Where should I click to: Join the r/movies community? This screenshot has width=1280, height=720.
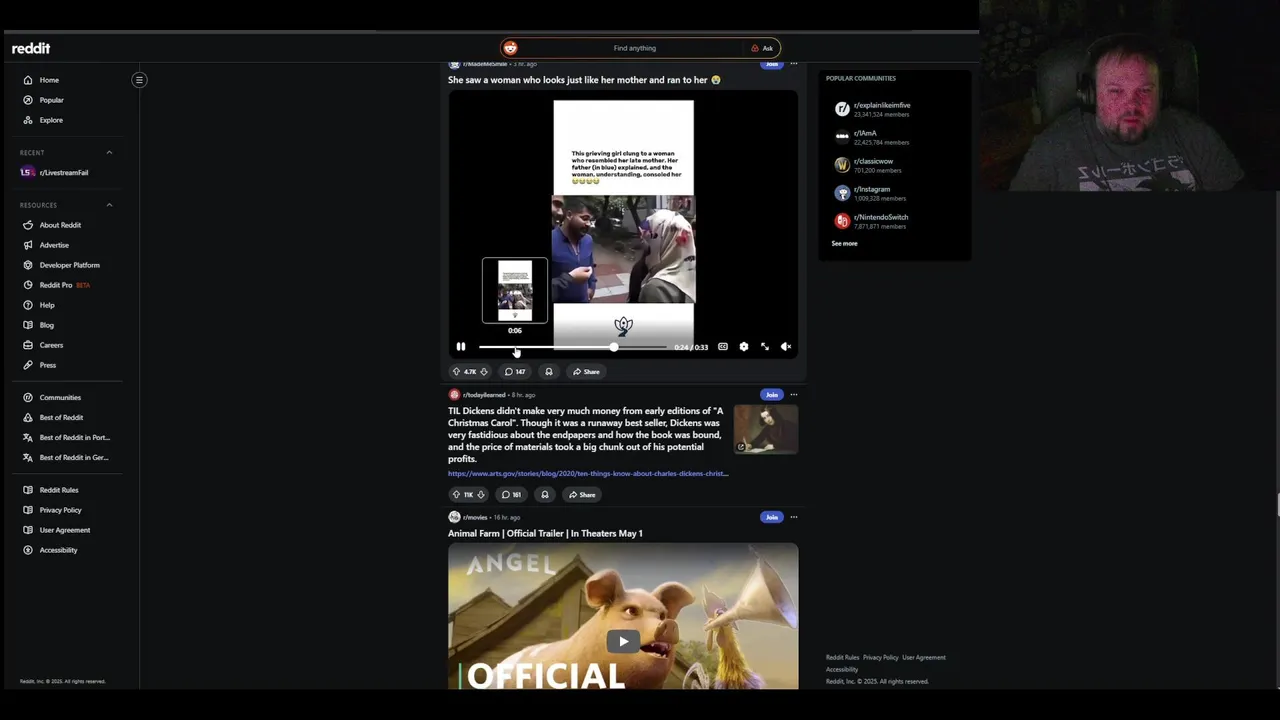click(771, 517)
